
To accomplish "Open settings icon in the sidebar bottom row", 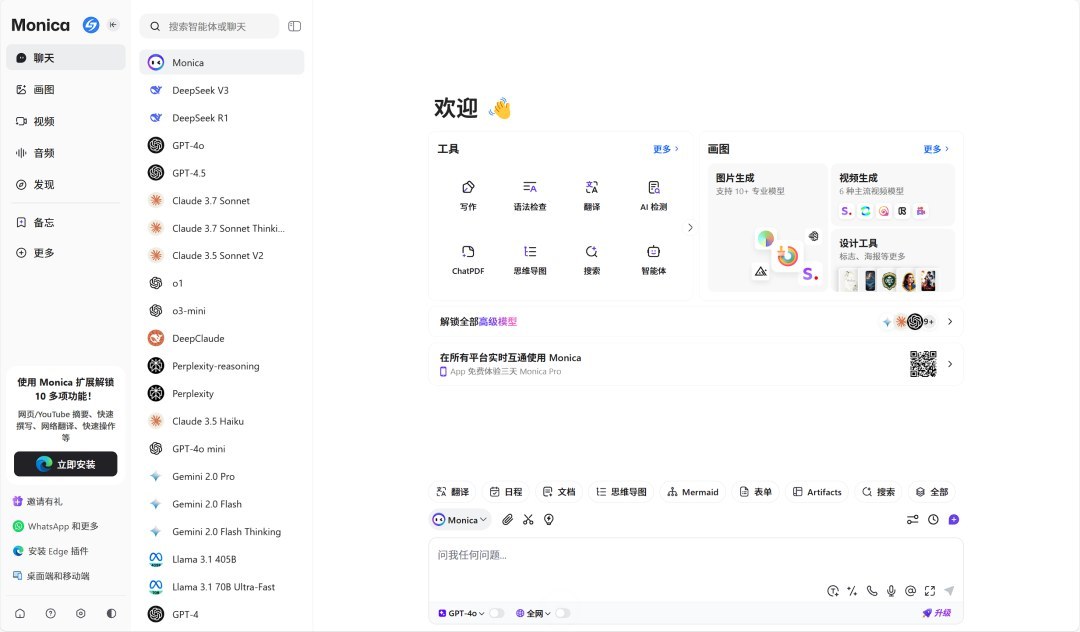I will point(81,613).
